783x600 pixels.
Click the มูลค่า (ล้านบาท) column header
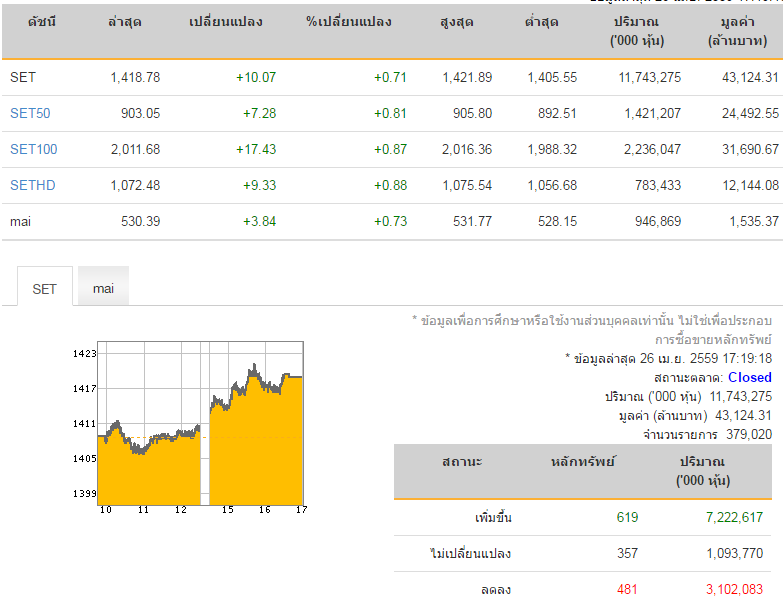click(737, 31)
